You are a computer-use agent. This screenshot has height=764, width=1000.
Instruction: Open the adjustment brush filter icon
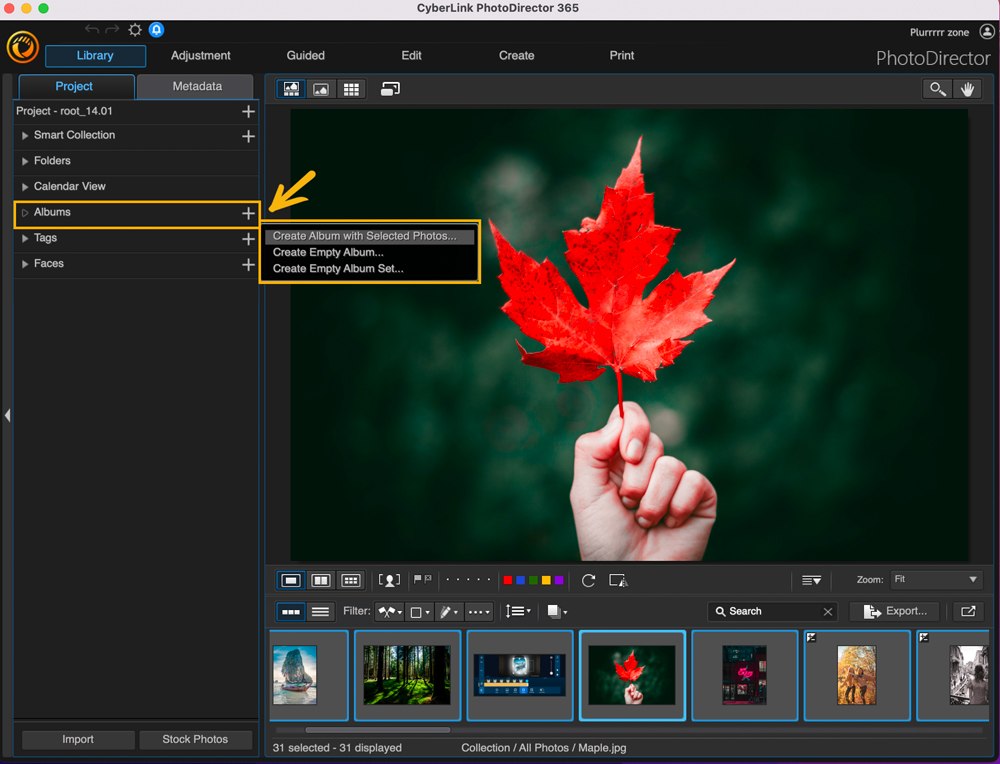(x=448, y=611)
